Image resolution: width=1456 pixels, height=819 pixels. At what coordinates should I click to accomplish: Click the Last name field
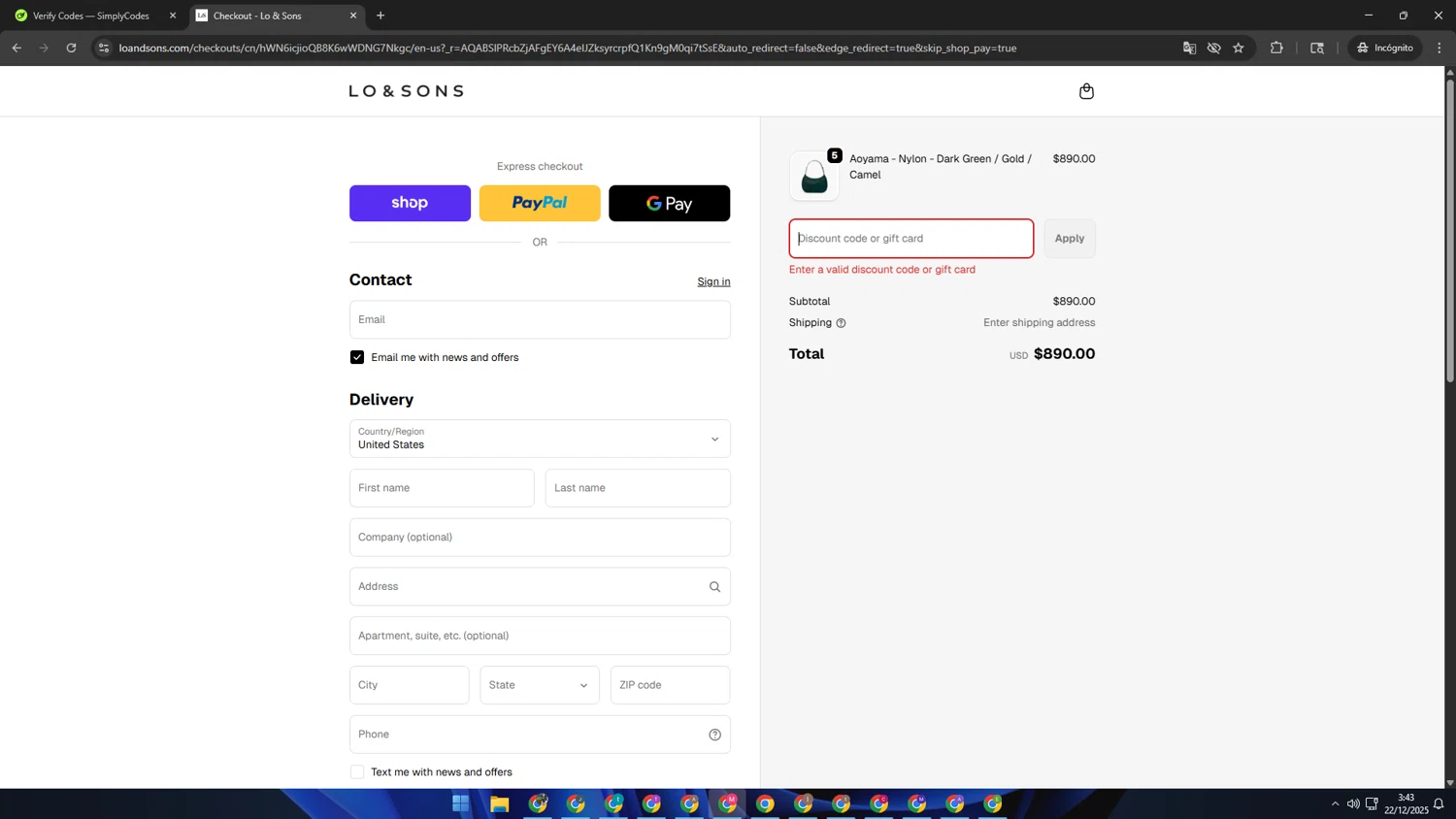pos(638,488)
